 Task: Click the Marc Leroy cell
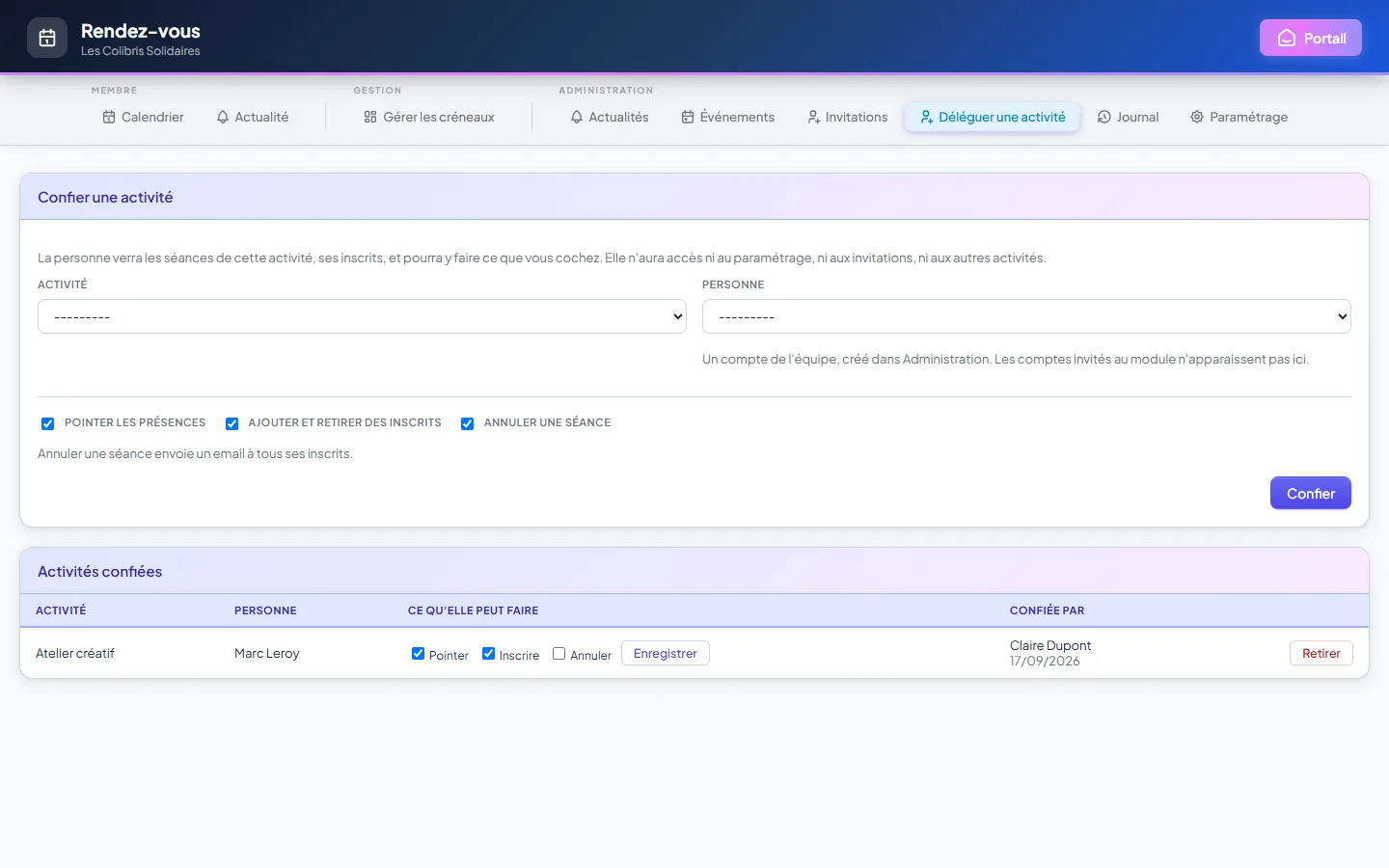click(x=267, y=653)
